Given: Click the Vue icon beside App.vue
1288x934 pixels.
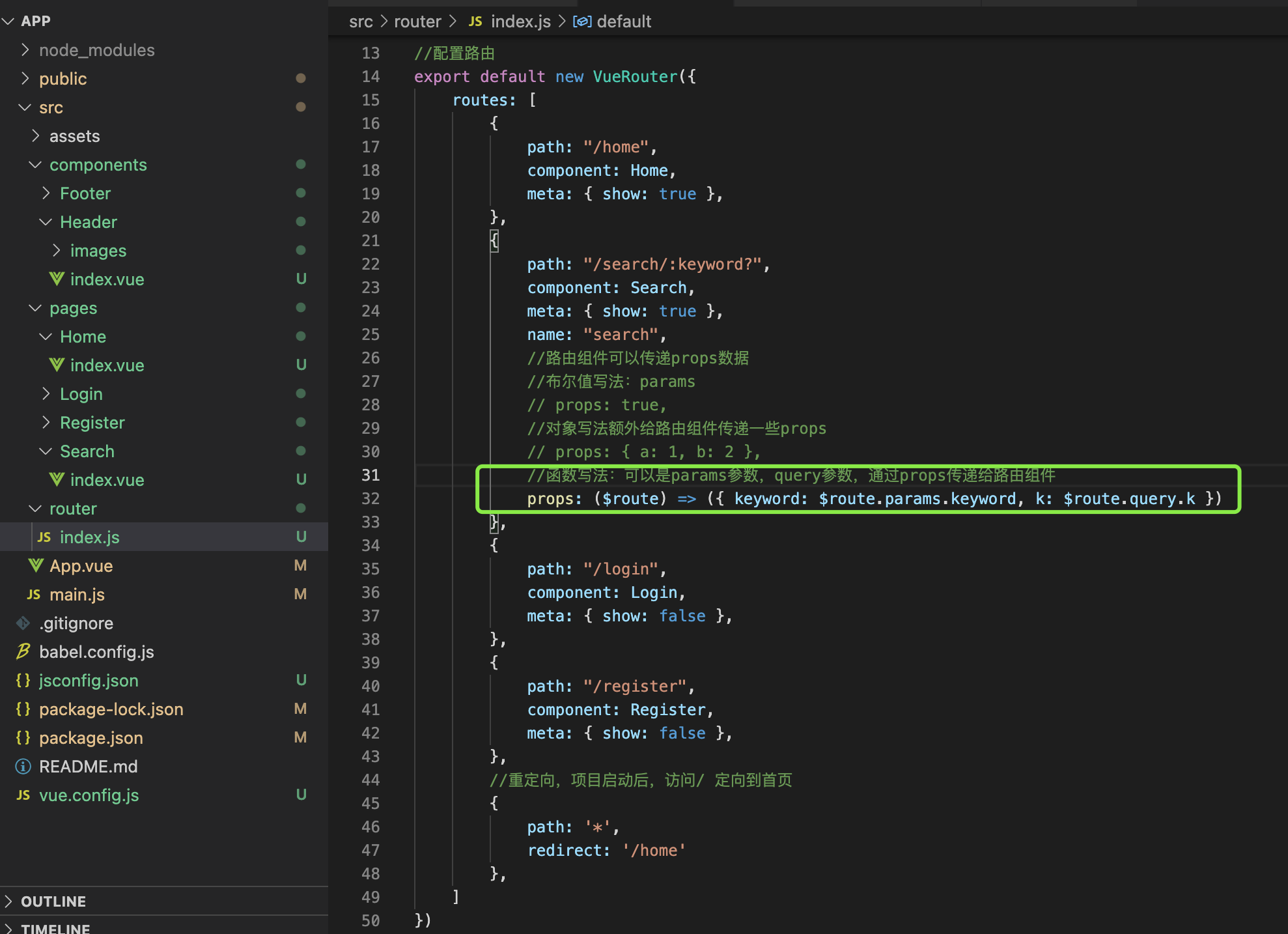Looking at the screenshot, I should click(x=36, y=565).
